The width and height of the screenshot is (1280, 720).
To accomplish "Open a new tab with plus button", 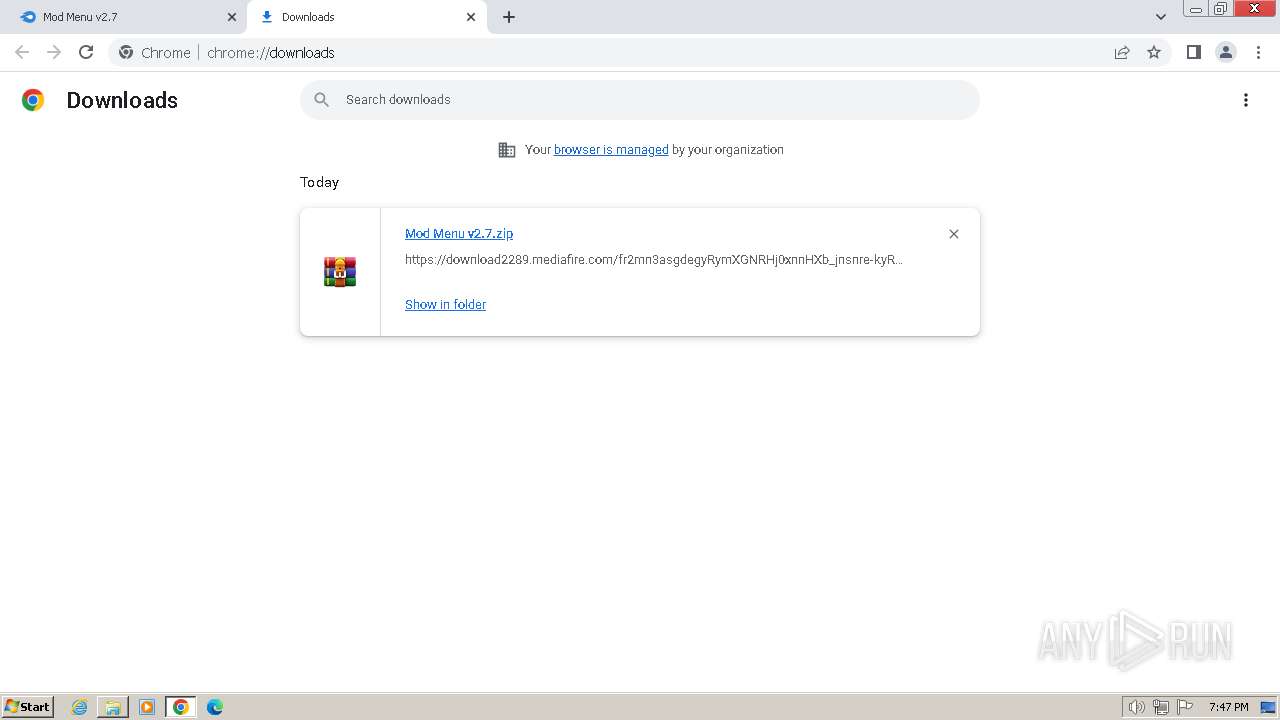I will point(509,17).
